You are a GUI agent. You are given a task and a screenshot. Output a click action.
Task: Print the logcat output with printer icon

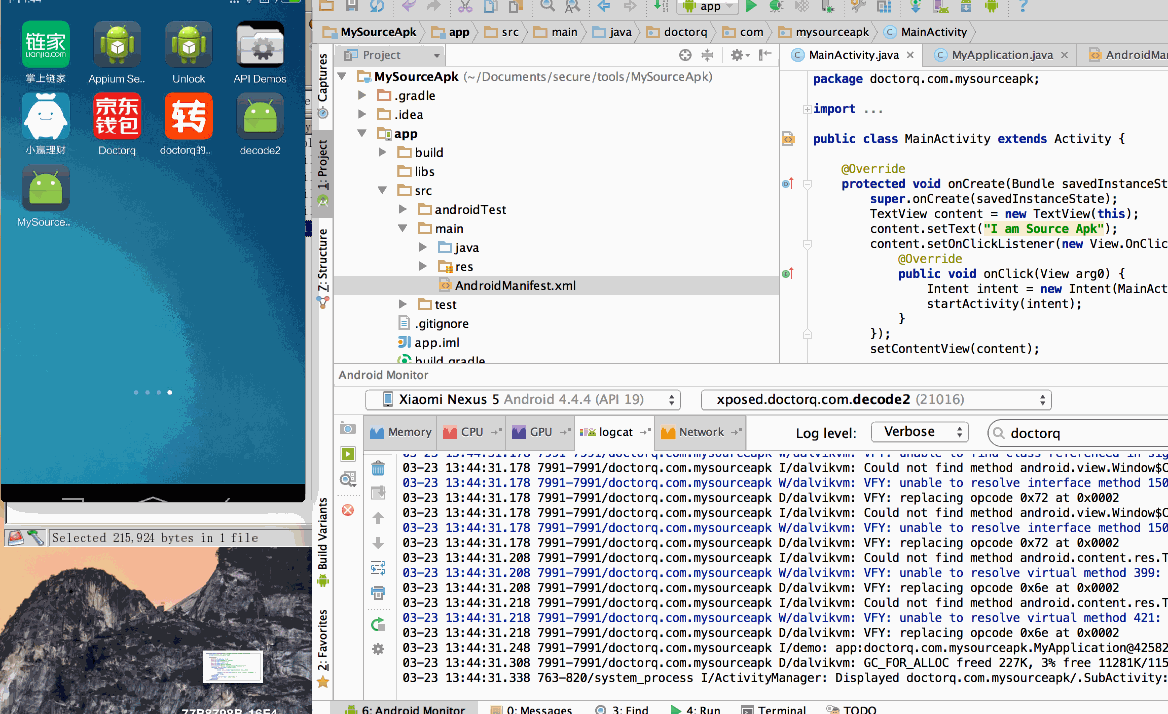[x=378, y=593]
